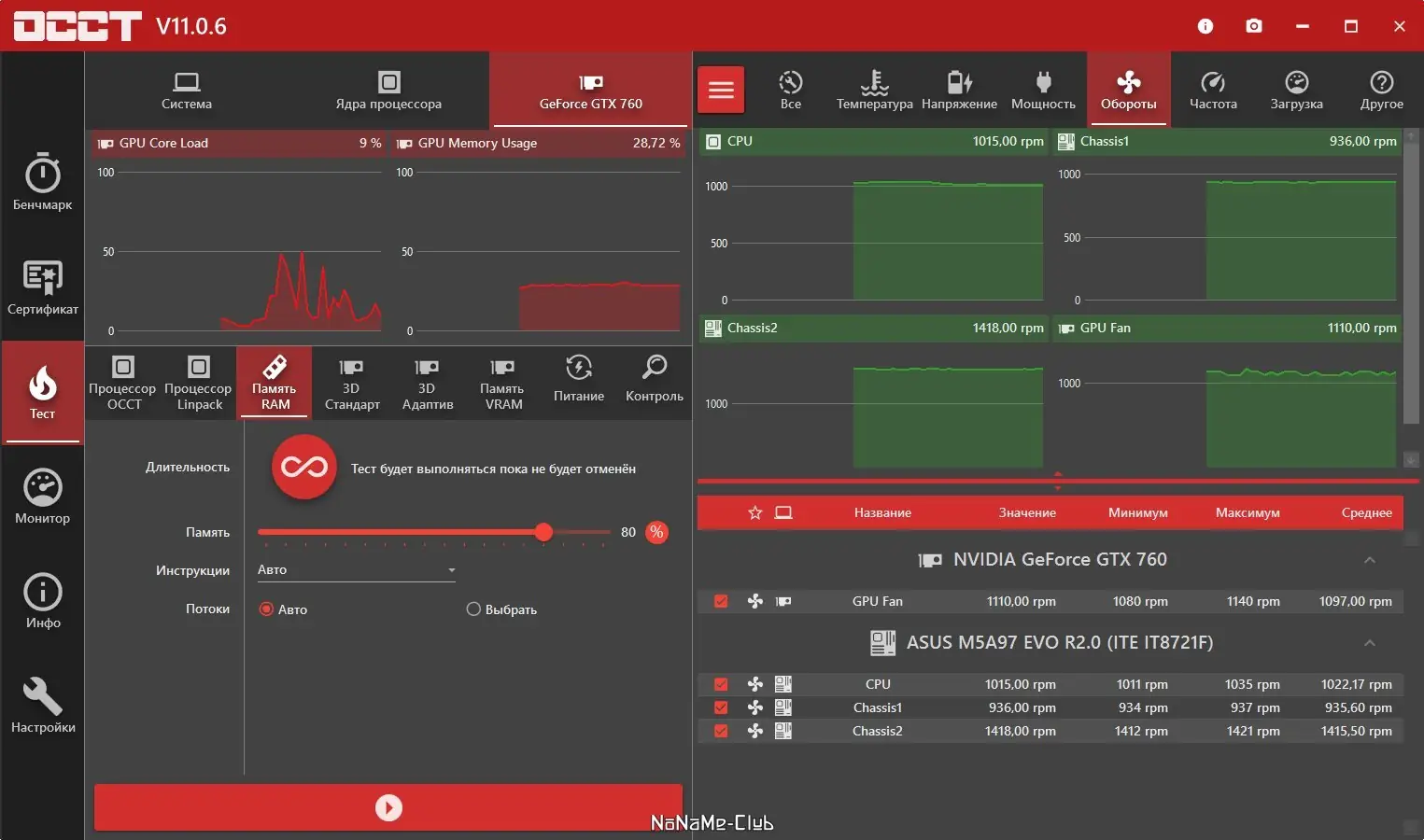Click the GPU Fan graph header
Viewport: 1424px width, 840px height.
pyautogui.click(x=1227, y=328)
